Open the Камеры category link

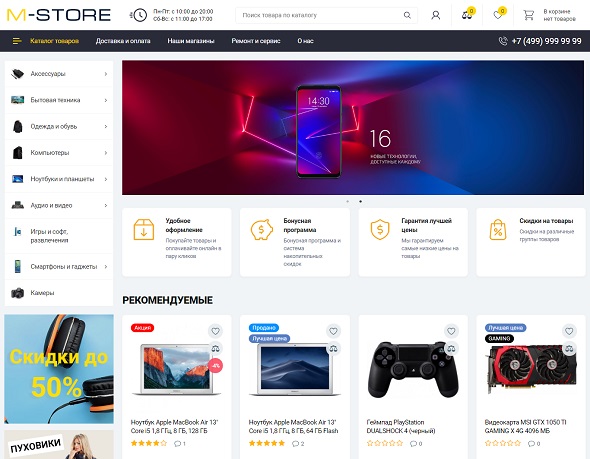(x=42, y=293)
